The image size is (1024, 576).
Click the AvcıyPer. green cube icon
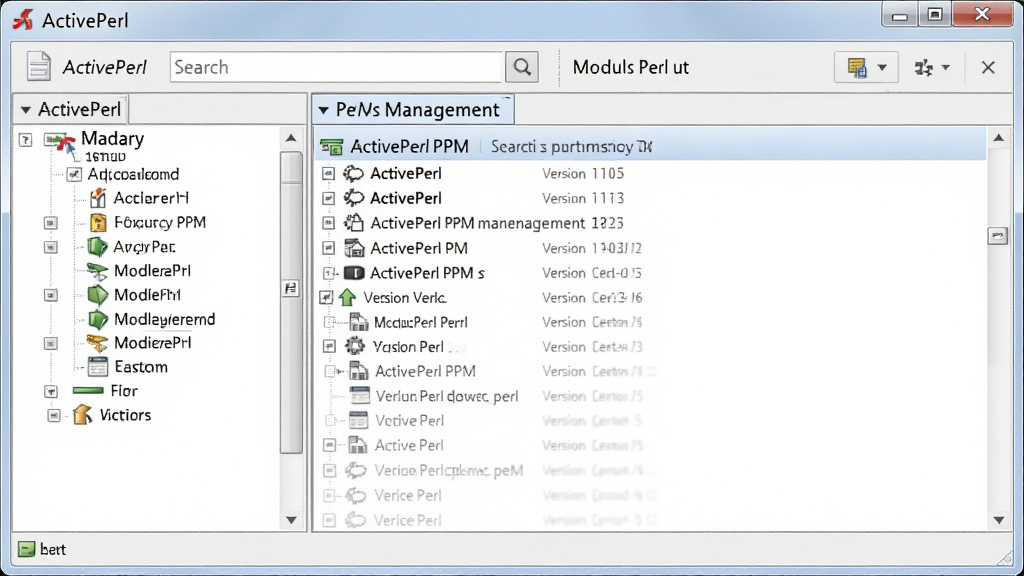point(97,247)
